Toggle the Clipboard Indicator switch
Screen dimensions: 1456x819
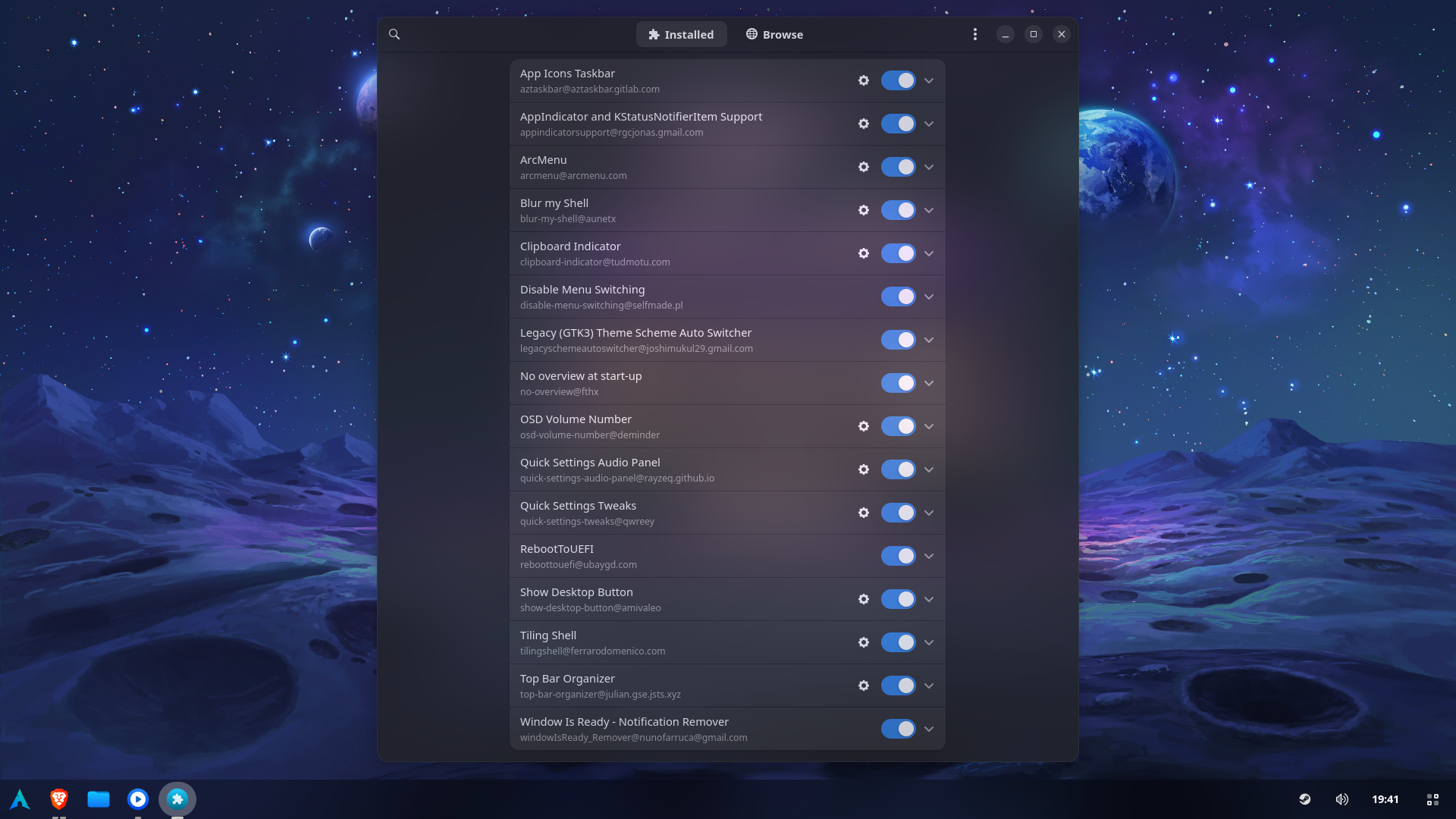(x=899, y=253)
